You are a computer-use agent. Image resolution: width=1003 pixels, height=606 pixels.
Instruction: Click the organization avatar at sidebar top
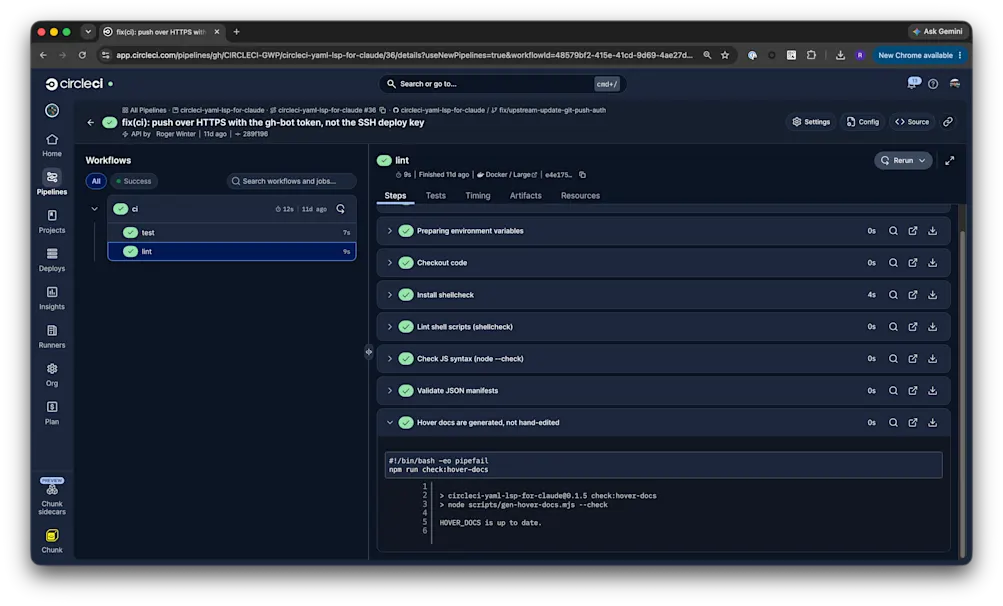tap(52, 110)
